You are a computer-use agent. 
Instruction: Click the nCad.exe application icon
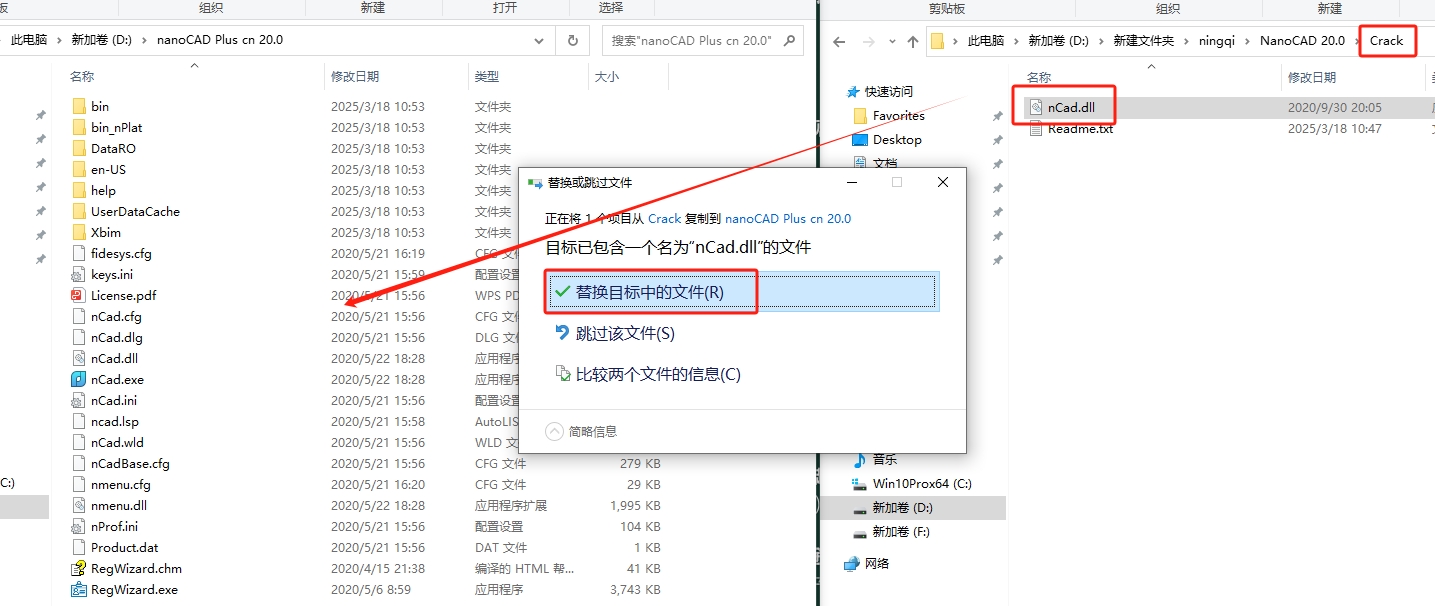[x=79, y=379]
